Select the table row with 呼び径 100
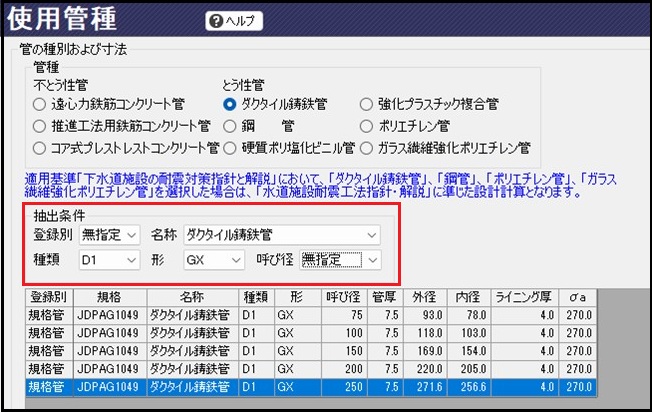Screen dimensions: 652x412 coord(311,333)
